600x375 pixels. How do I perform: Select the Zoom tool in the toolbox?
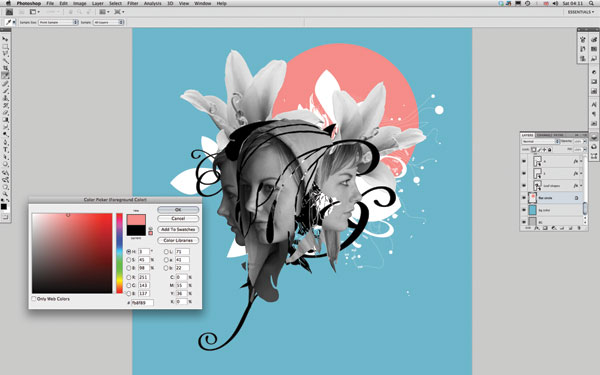click(5, 194)
